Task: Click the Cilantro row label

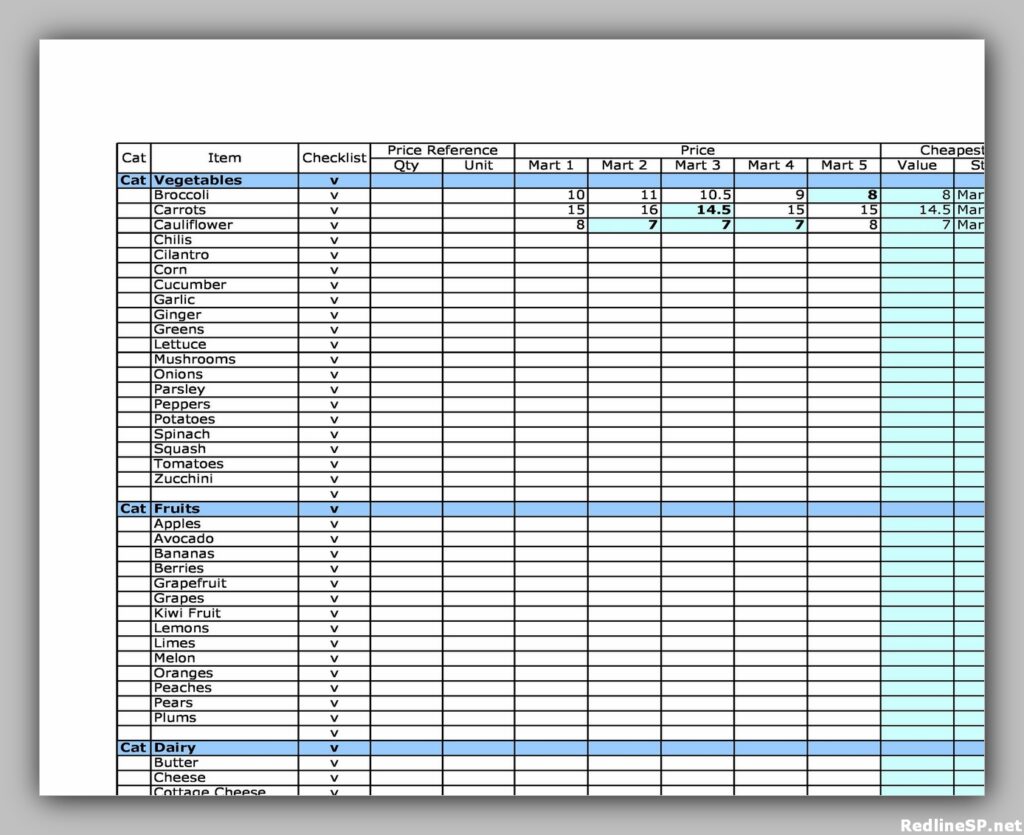Action: click(x=181, y=255)
